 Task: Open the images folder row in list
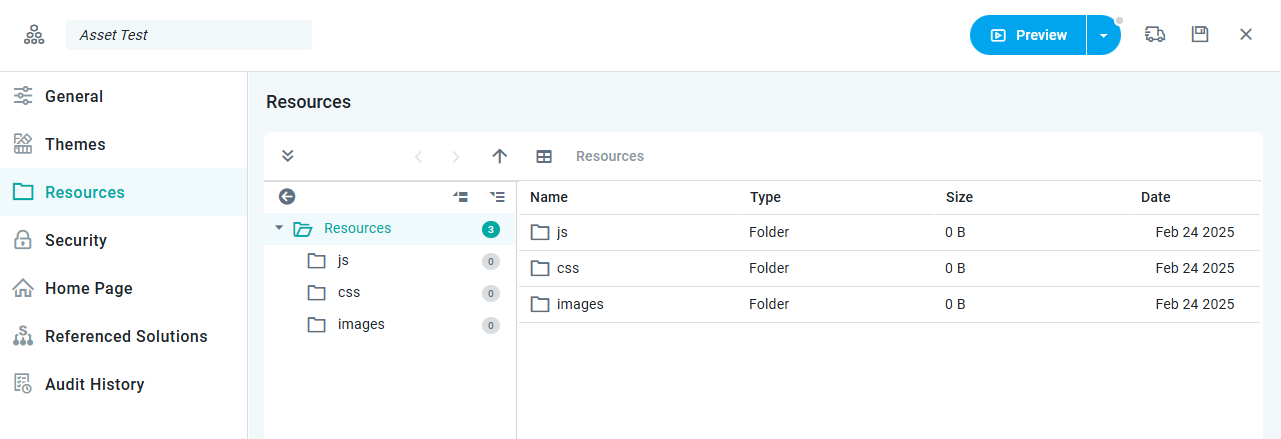click(x=580, y=305)
